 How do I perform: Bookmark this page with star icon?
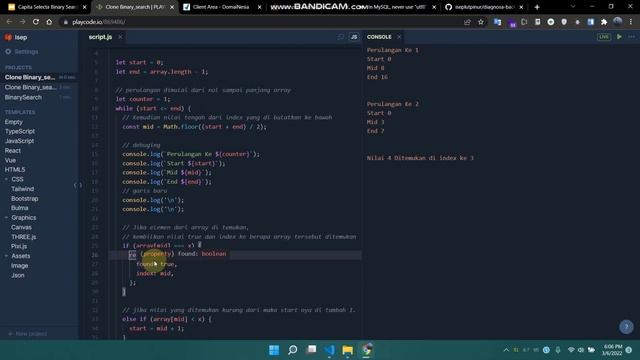click(481, 22)
